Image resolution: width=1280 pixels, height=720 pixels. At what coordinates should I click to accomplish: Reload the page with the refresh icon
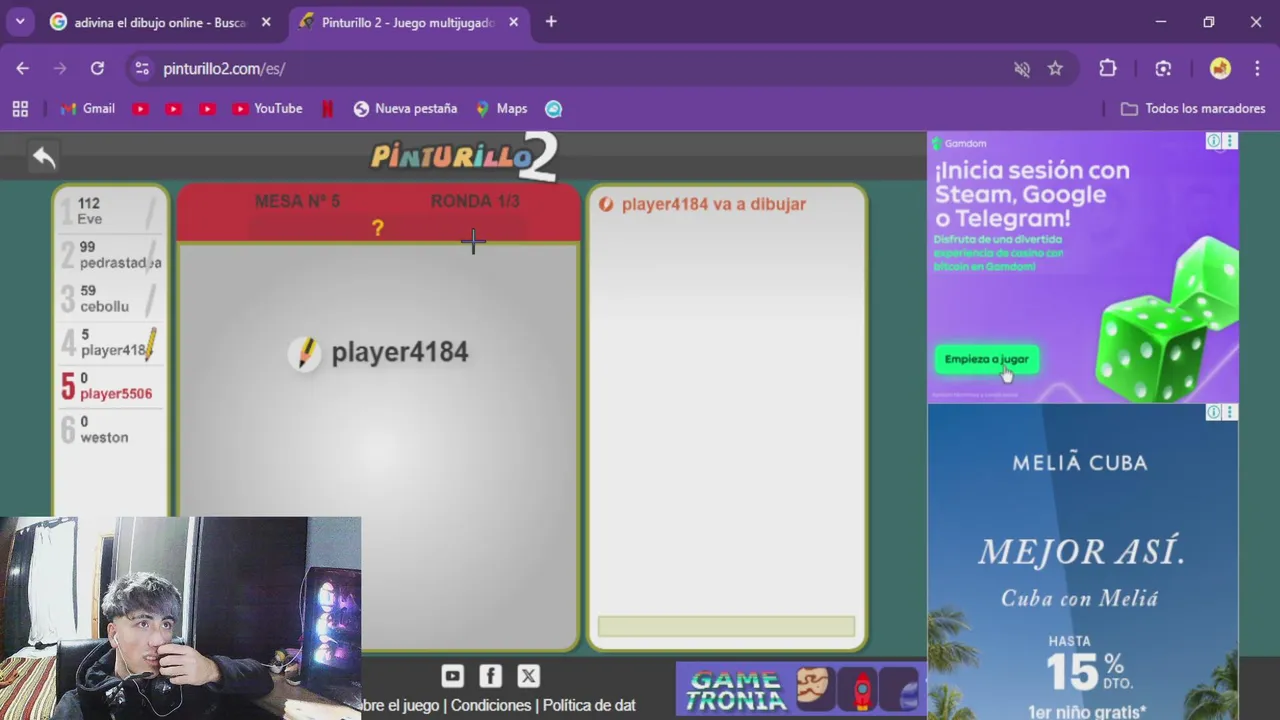[x=97, y=68]
